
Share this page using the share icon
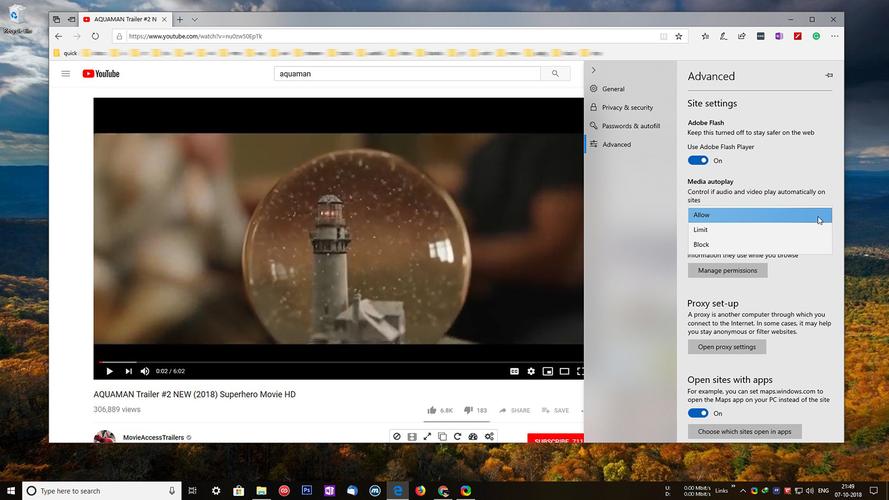click(742, 36)
